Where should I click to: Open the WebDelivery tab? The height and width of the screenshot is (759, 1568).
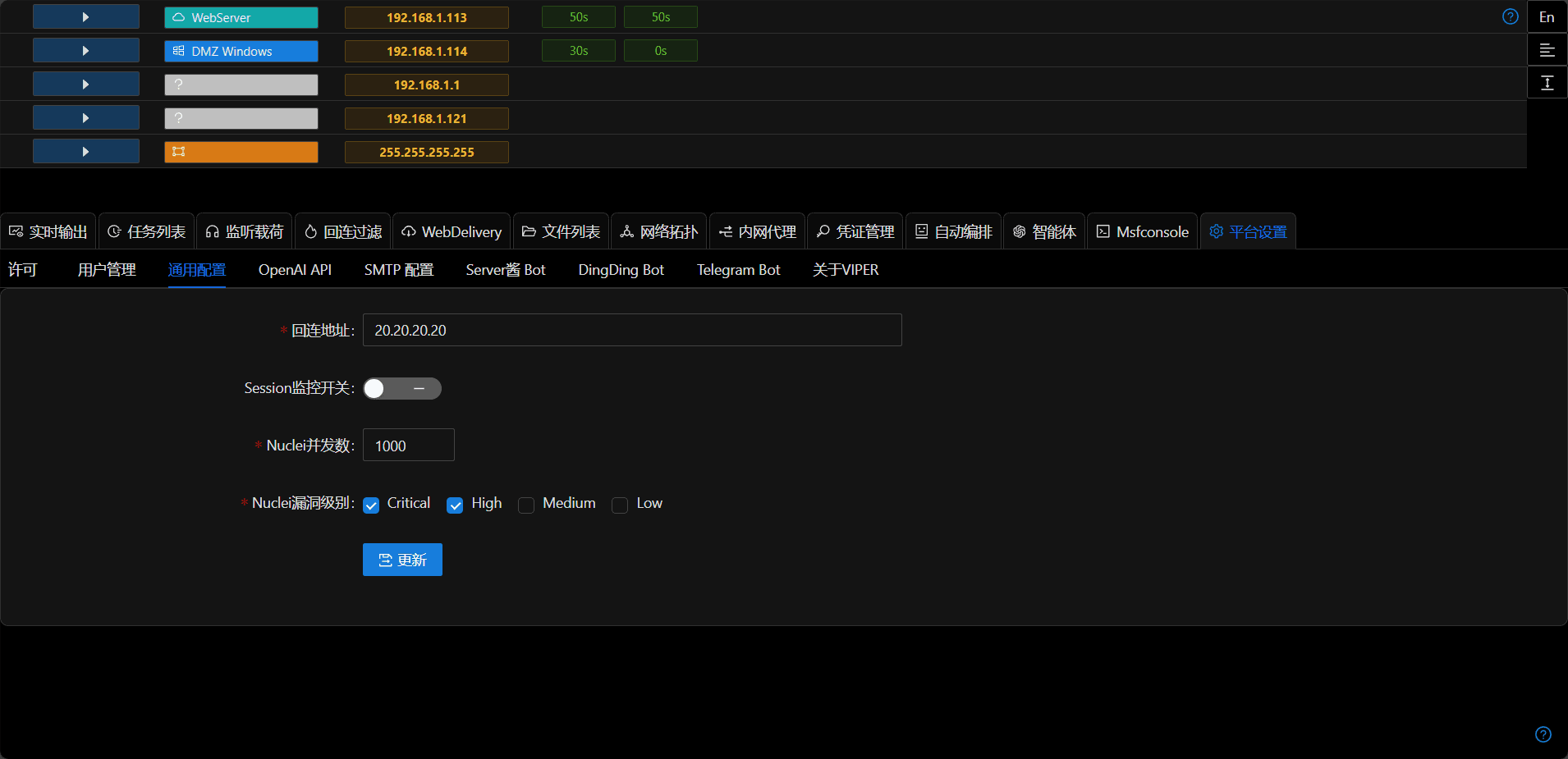(452, 231)
